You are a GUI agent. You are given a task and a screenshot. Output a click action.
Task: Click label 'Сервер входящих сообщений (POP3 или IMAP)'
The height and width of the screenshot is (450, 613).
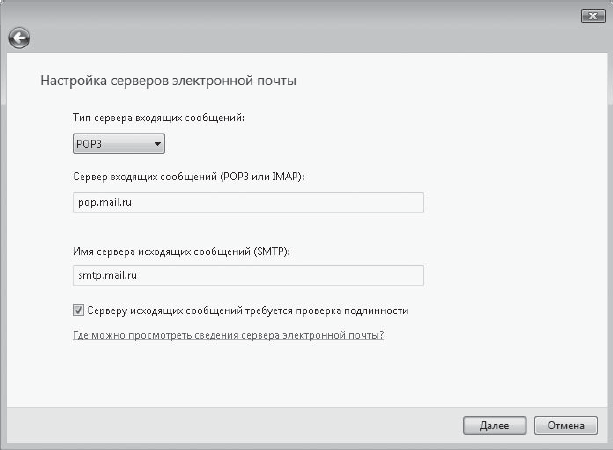pos(189,177)
